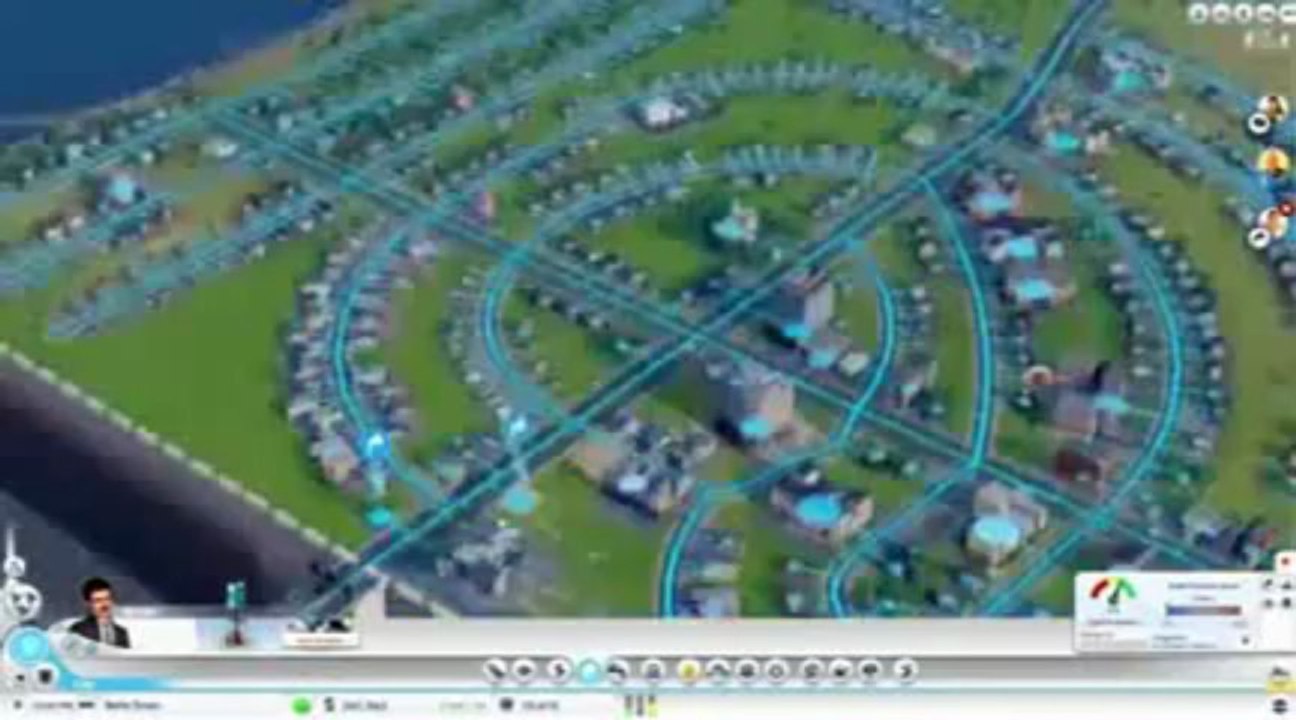This screenshot has width=1296, height=720.
Task: Click the yellow-highlighted icon in build toolbar
Action: click(689, 671)
